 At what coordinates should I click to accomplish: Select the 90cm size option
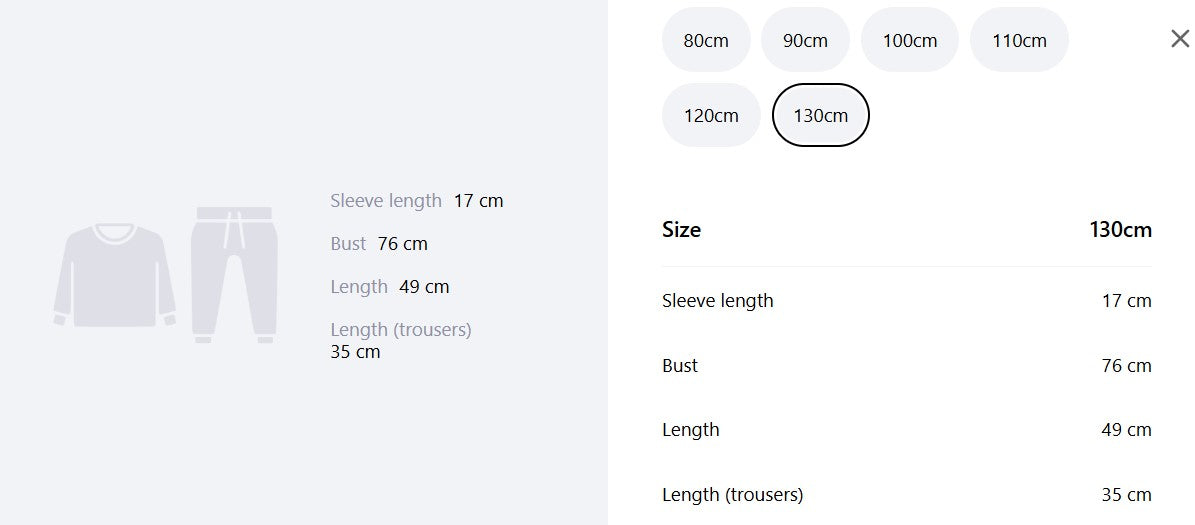805,40
